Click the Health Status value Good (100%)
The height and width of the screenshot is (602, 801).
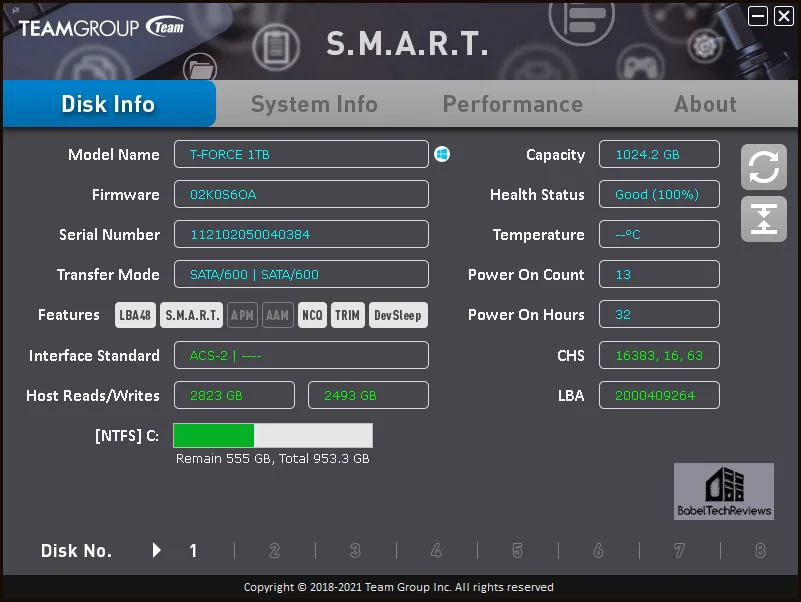[659, 194]
